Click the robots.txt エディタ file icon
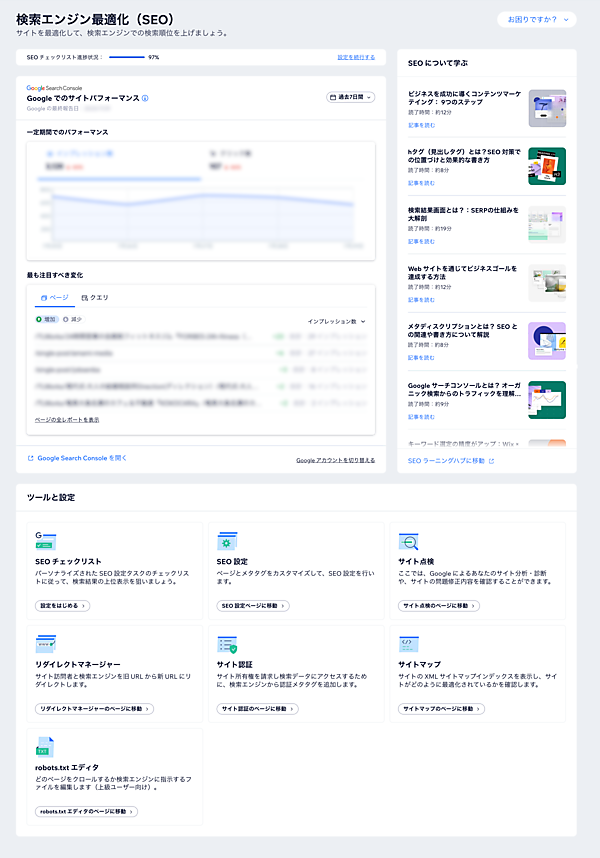The image size is (600, 858). (44, 747)
